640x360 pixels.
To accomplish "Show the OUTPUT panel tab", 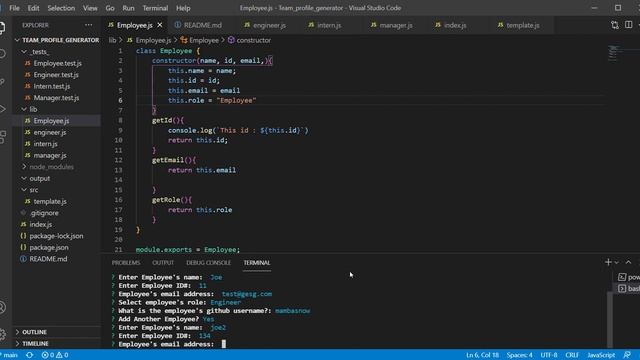I will [x=163, y=263].
